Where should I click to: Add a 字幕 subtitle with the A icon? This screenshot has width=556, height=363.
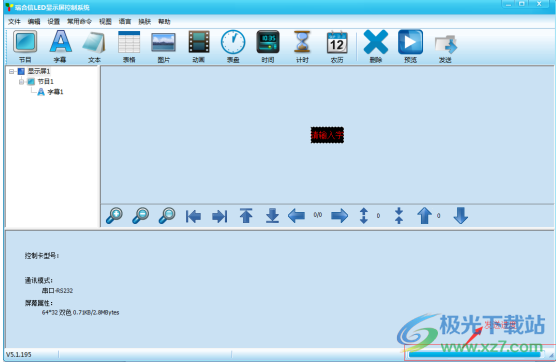[60, 46]
